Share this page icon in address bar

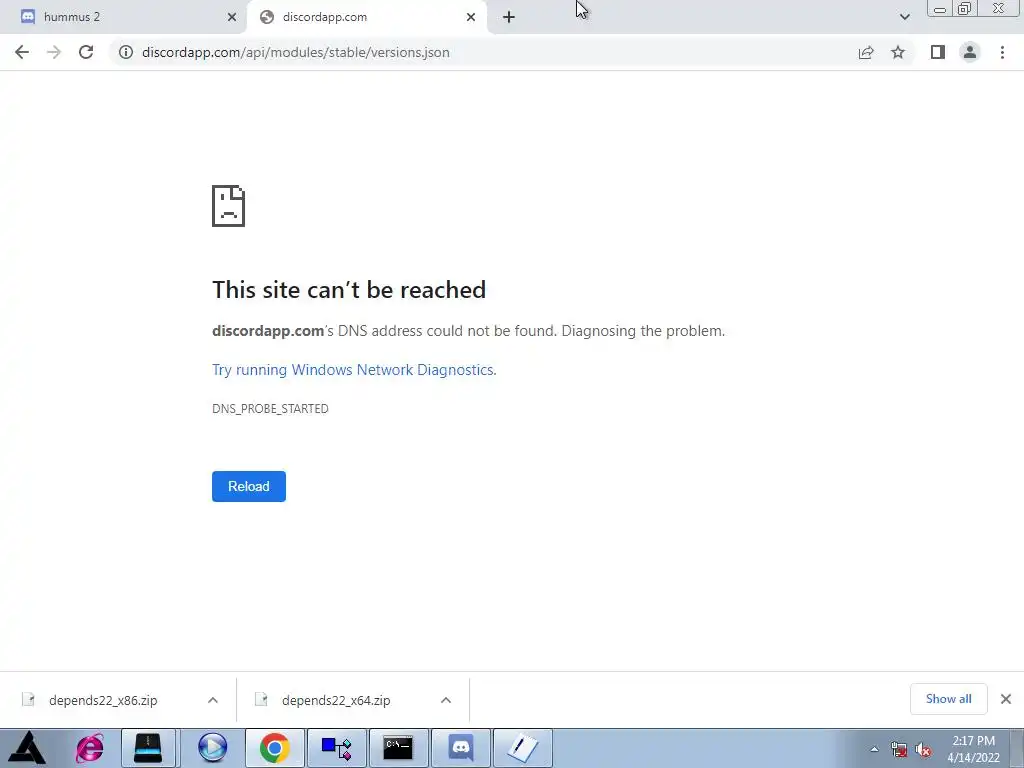pyautogui.click(x=866, y=52)
